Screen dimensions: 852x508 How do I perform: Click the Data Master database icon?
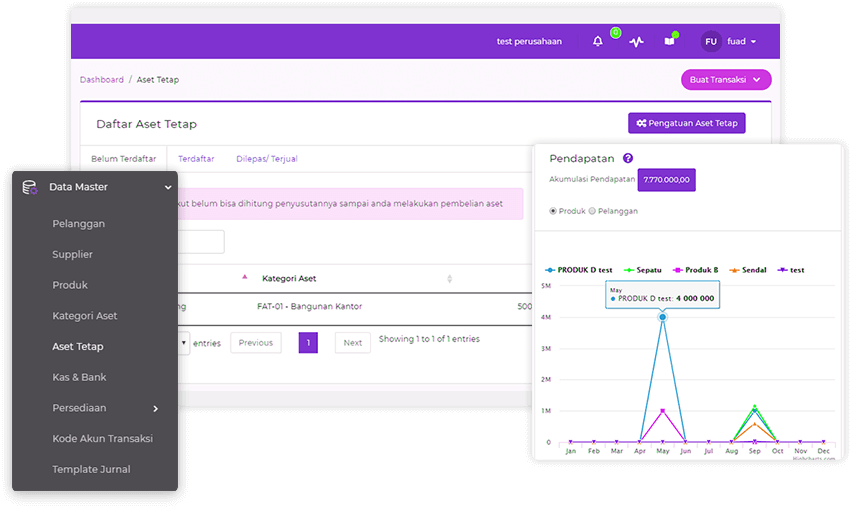(30, 187)
